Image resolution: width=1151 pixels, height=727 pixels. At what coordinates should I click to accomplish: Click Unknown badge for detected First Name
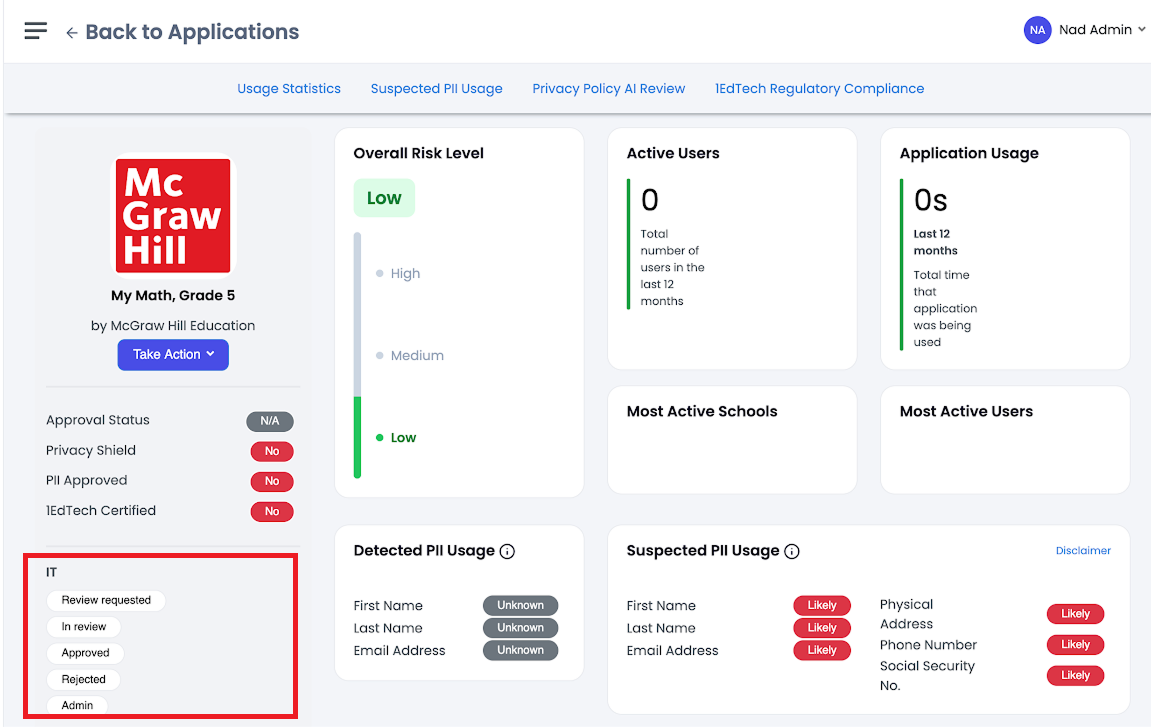520,606
